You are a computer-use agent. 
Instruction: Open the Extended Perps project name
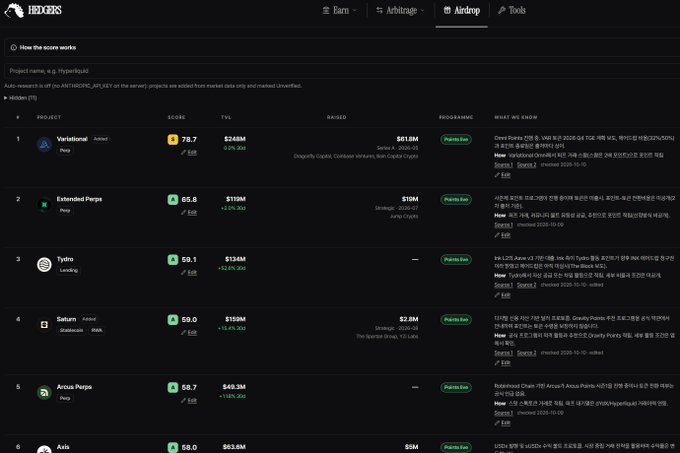click(x=79, y=199)
